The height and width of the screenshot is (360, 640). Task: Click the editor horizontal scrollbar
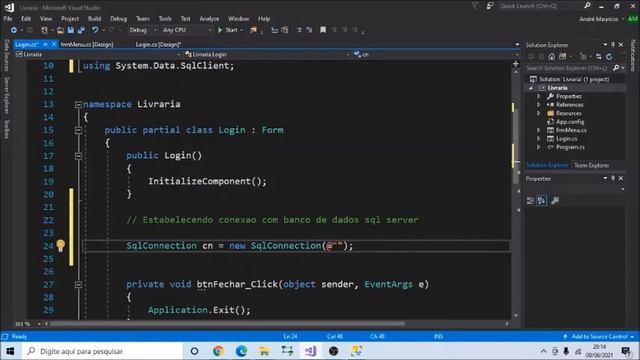click(x=227, y=324)
